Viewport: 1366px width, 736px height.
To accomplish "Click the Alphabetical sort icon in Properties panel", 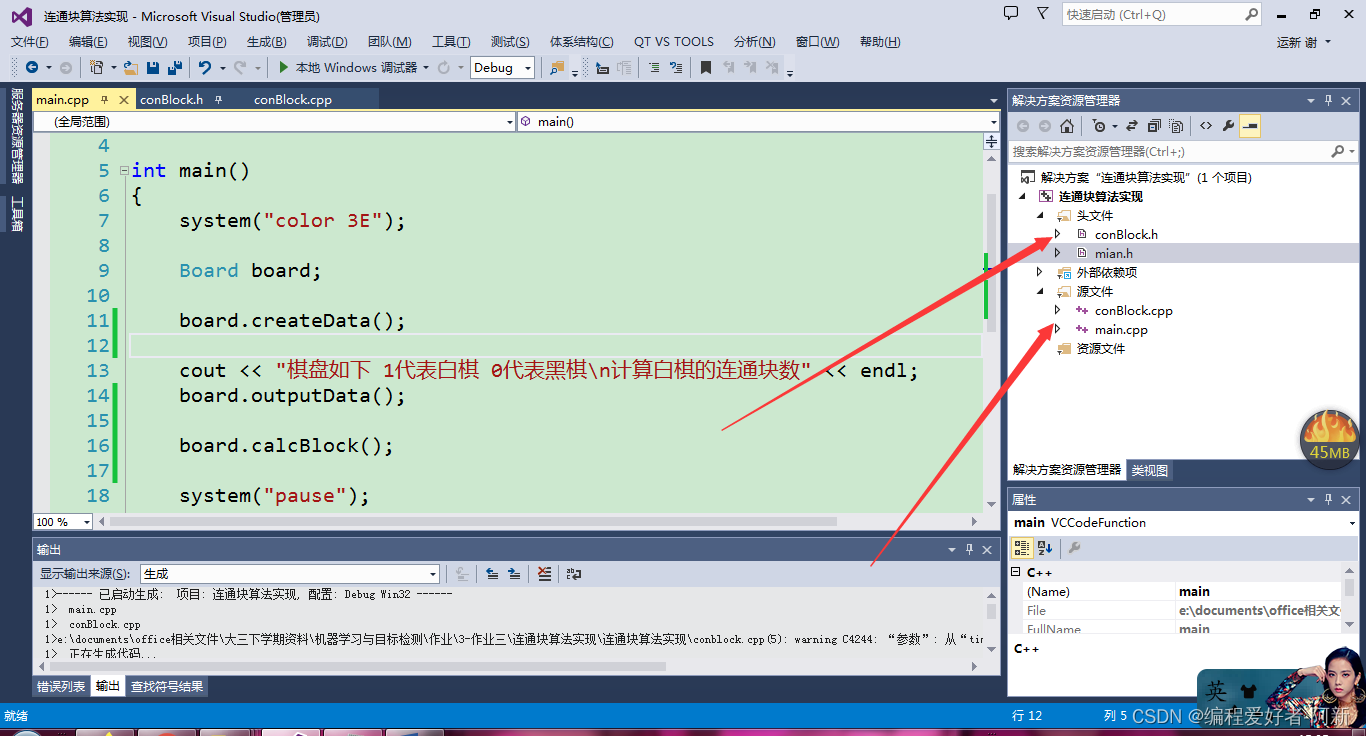I will tap(1045, 548).
